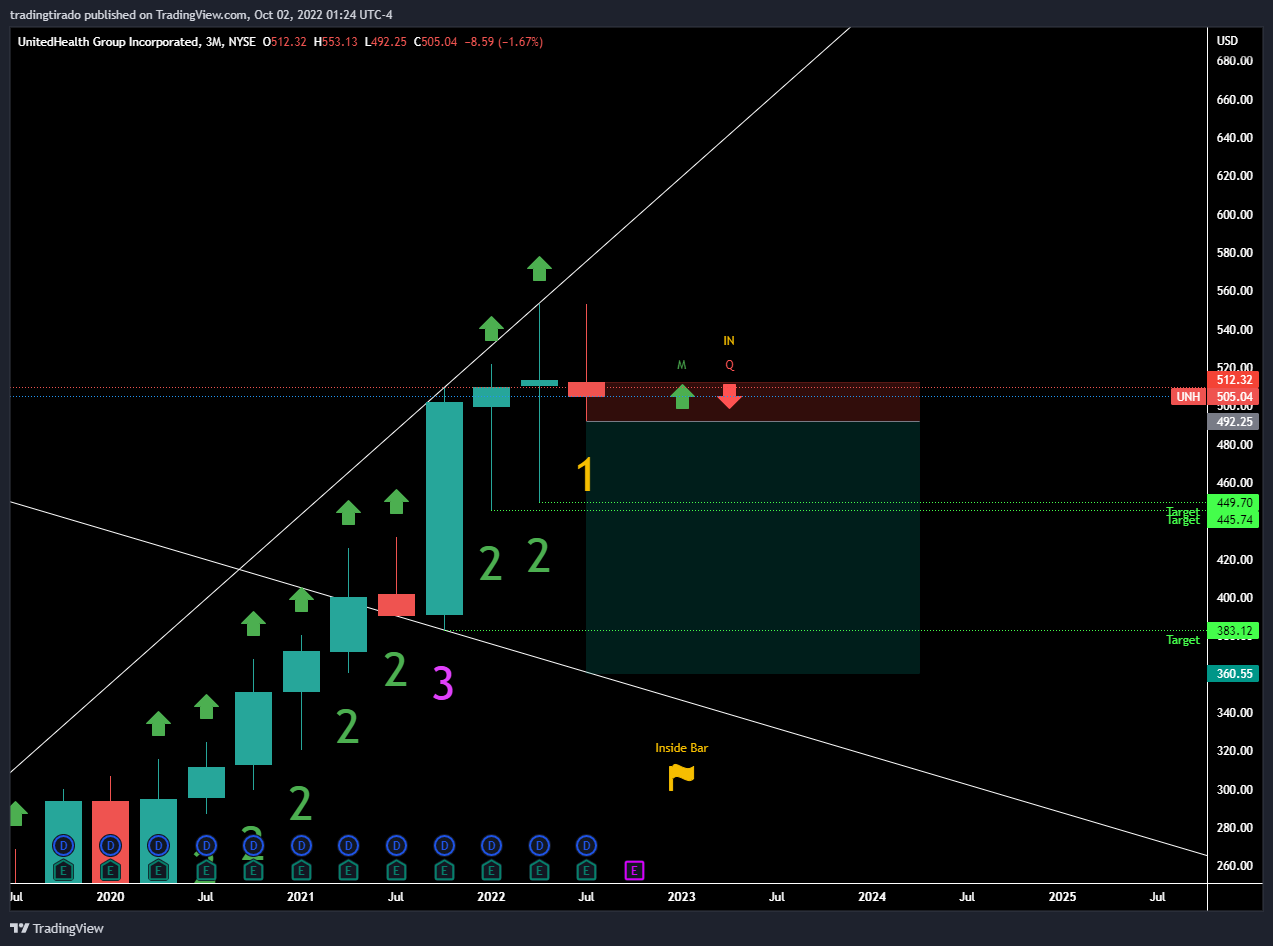Viewport: 1273px width, 946px height.
Task: Click the green 383.12 target price label
Action: [x=1233, y=631]
